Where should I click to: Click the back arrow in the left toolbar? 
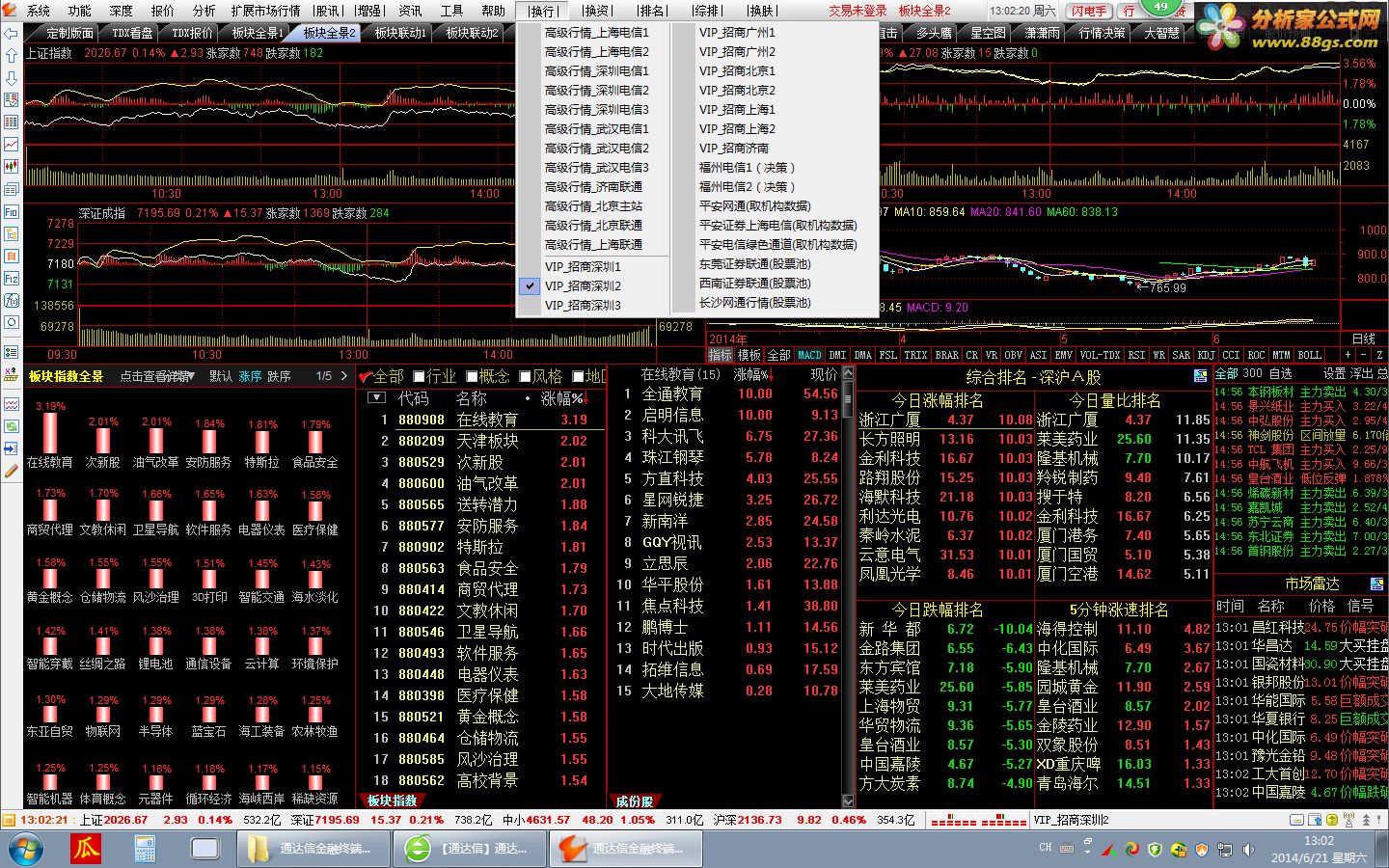tap(12, 33)
